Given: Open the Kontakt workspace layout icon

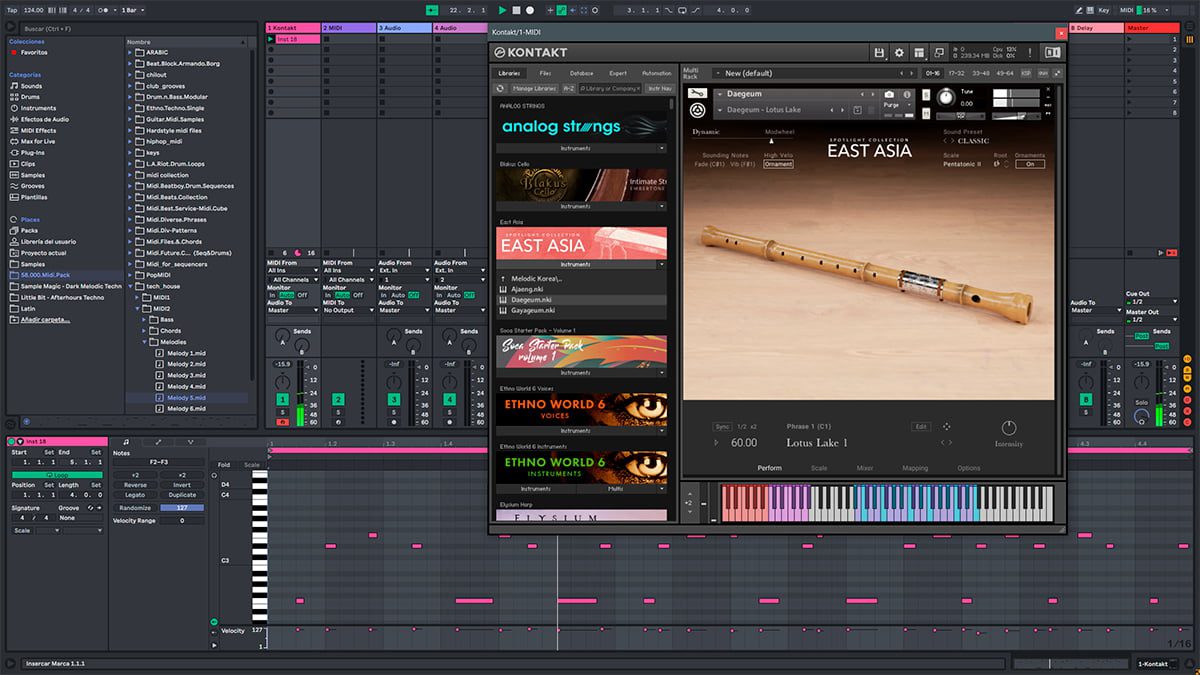Looking at the screenshot, I should [920, 52].
